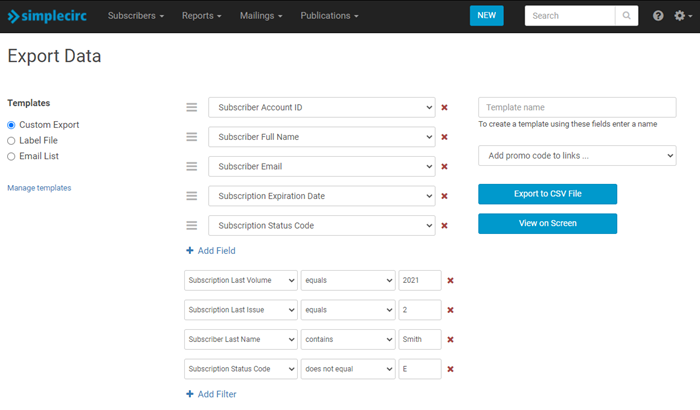Click Export to CSV File button
Viewport: 700px width, 410px height.
pyautogui.click(x=547, y=194)
